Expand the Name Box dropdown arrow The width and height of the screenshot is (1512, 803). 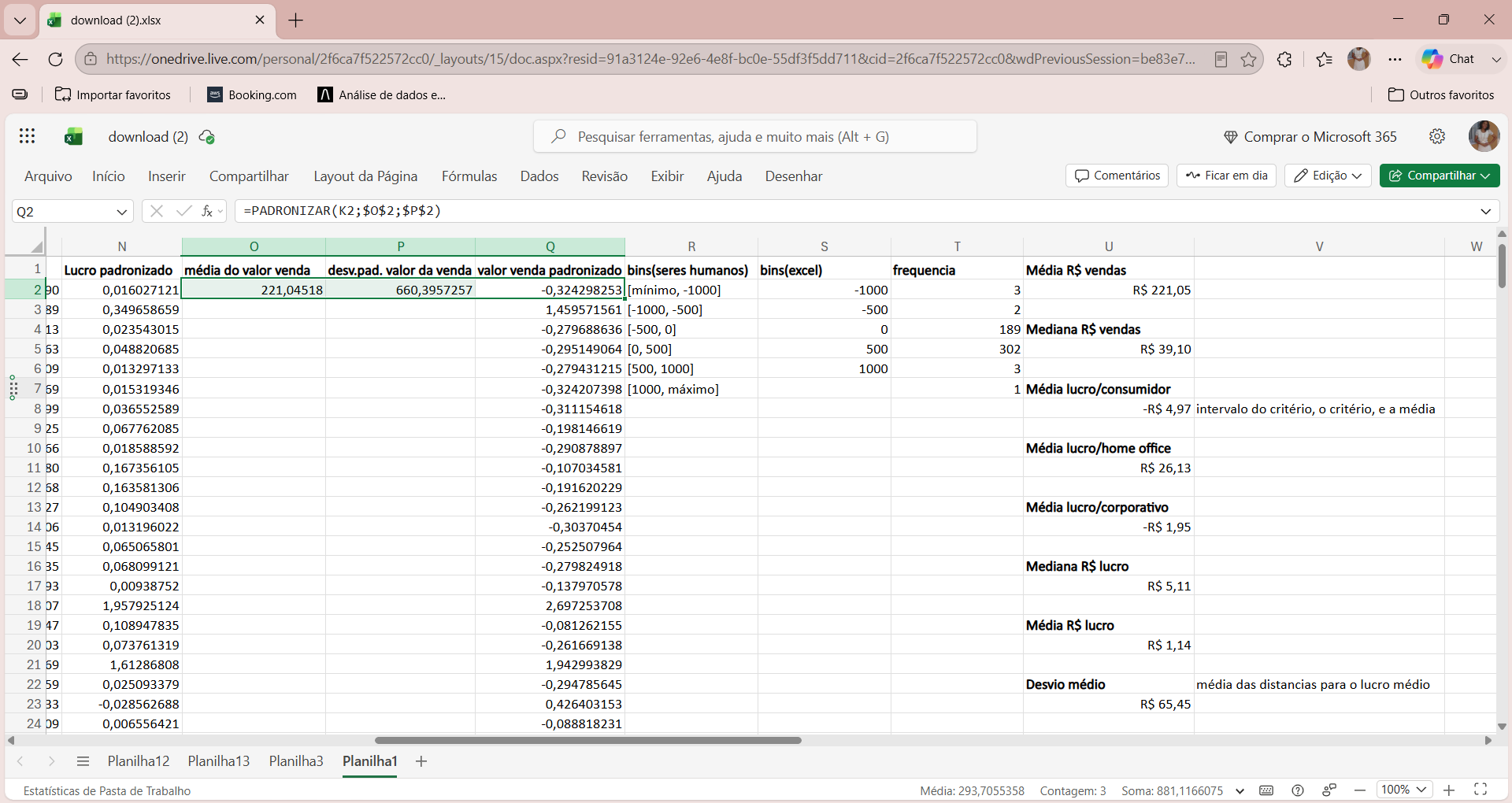121,212
